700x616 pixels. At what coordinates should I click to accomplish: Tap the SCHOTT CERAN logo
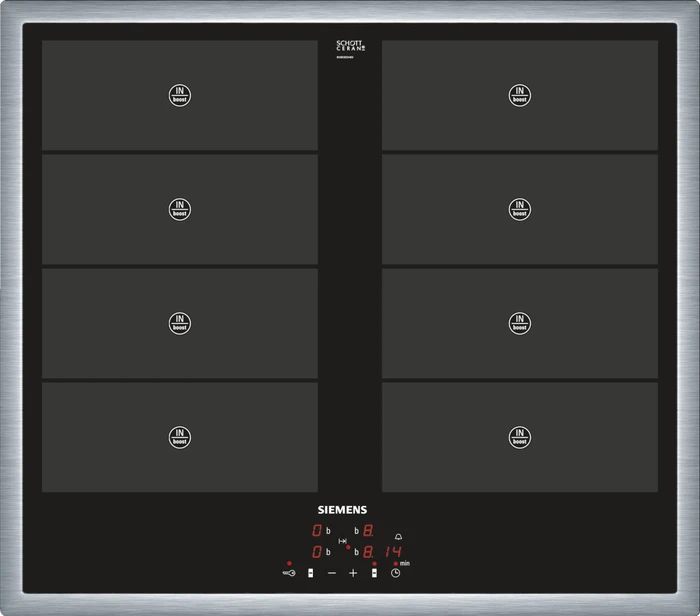coord(350,46)
